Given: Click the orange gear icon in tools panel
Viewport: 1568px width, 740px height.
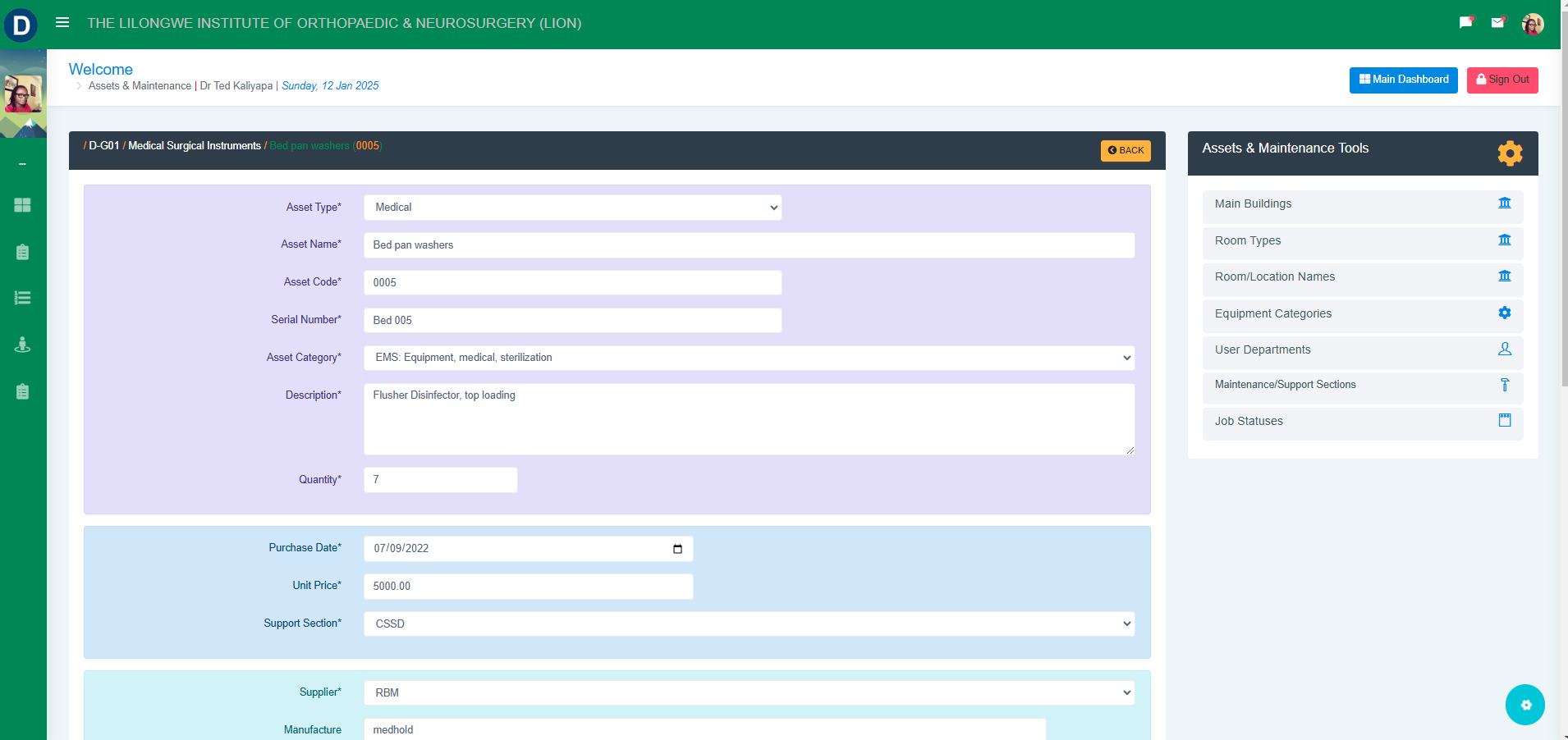Looking at the screenshot, I should 1509,153.
